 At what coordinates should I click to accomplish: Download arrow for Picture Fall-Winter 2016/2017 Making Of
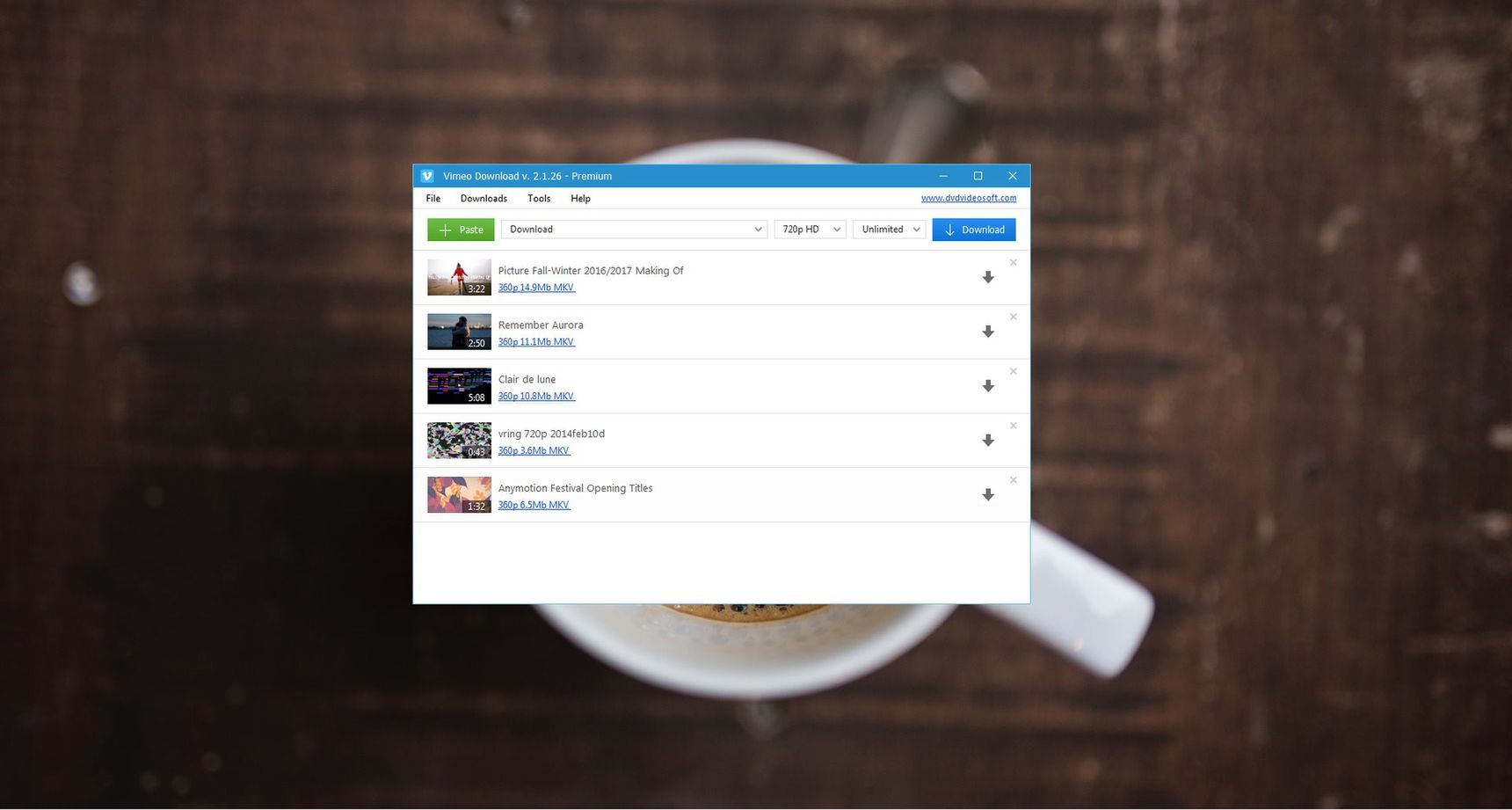click(x=988, y=277)
